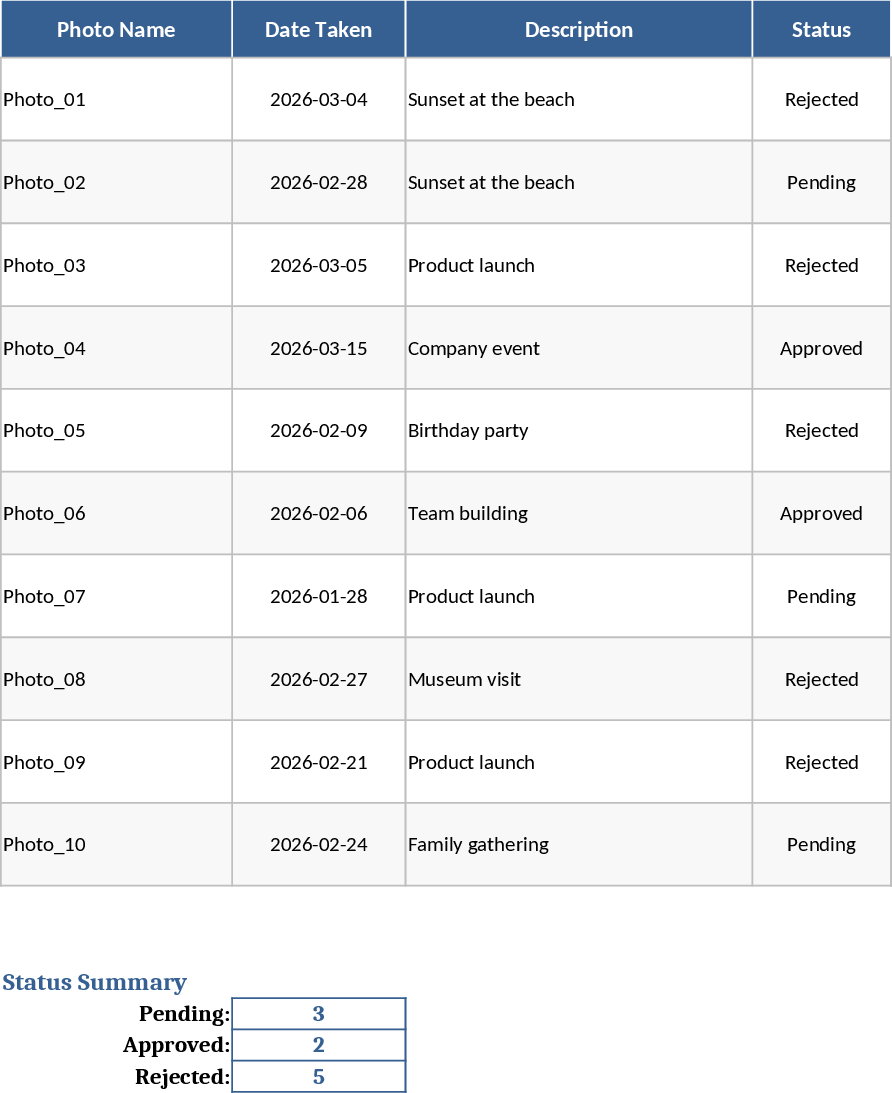
Task: Click the Family gathering description cell
Action: pos(578,844)
